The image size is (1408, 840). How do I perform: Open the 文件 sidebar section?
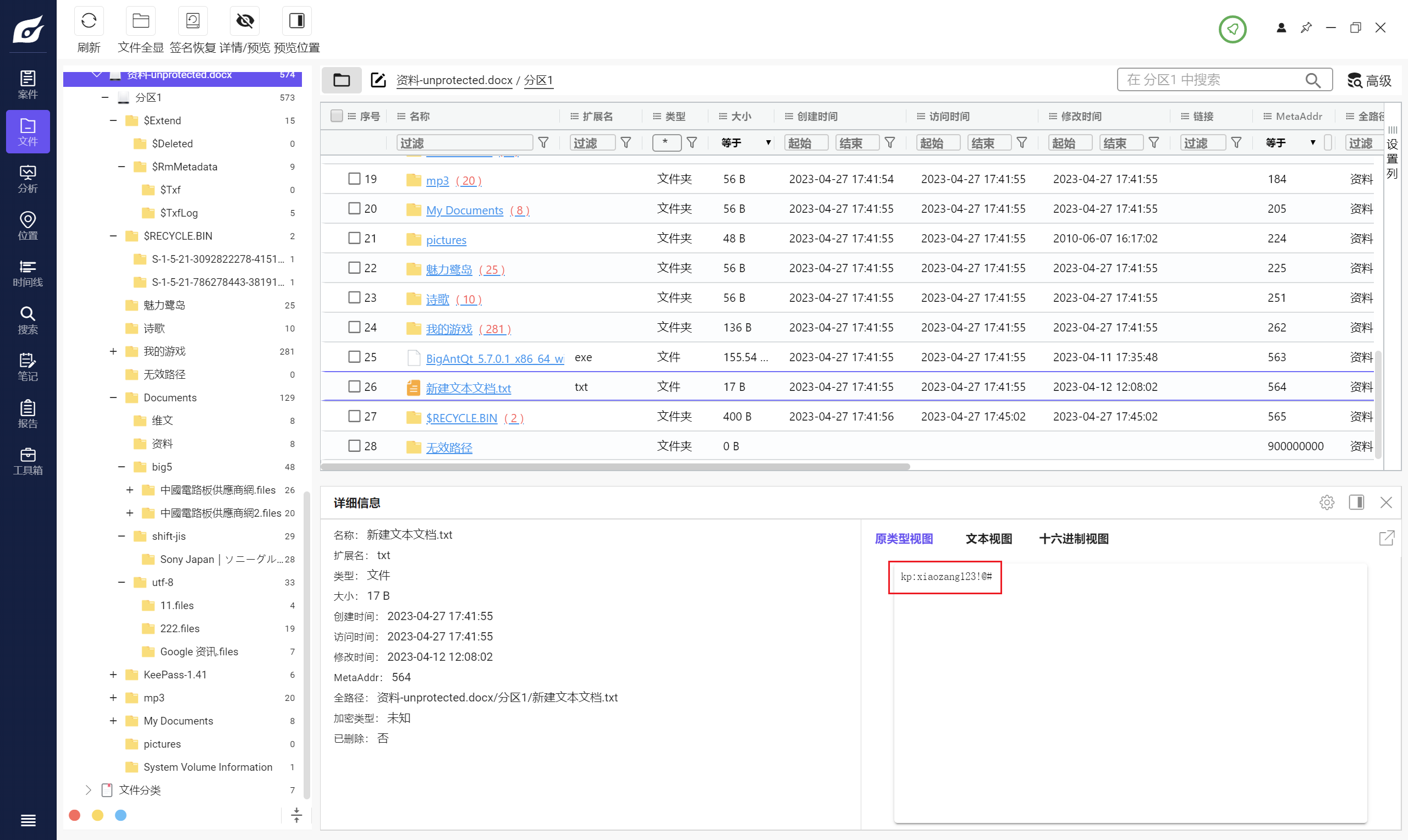28,131
